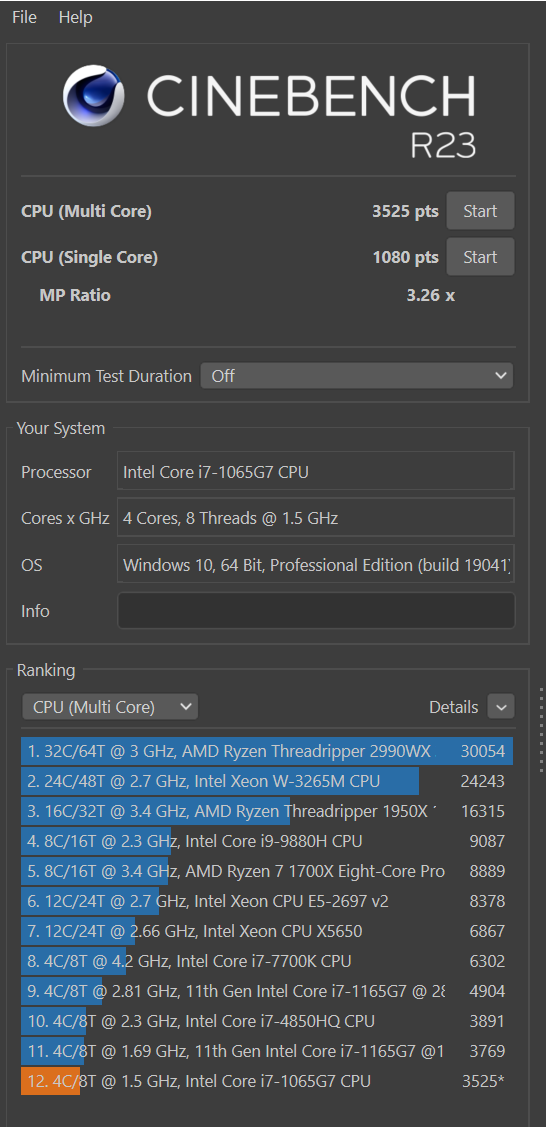This screenshot has width=546, height=1127.
Task: Click the OS information field
Action: click(316, 564)
